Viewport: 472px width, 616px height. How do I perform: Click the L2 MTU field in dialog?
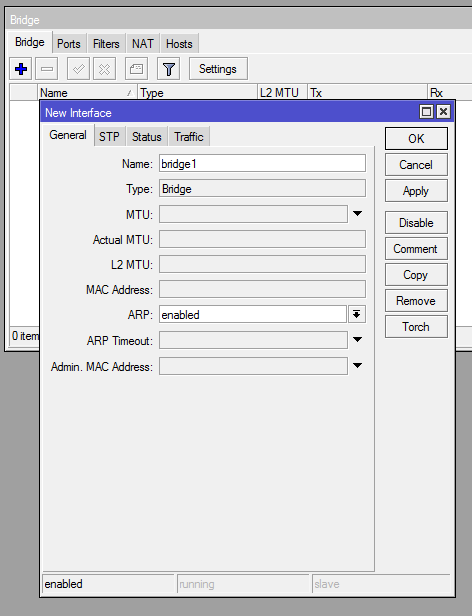(262, 264)
